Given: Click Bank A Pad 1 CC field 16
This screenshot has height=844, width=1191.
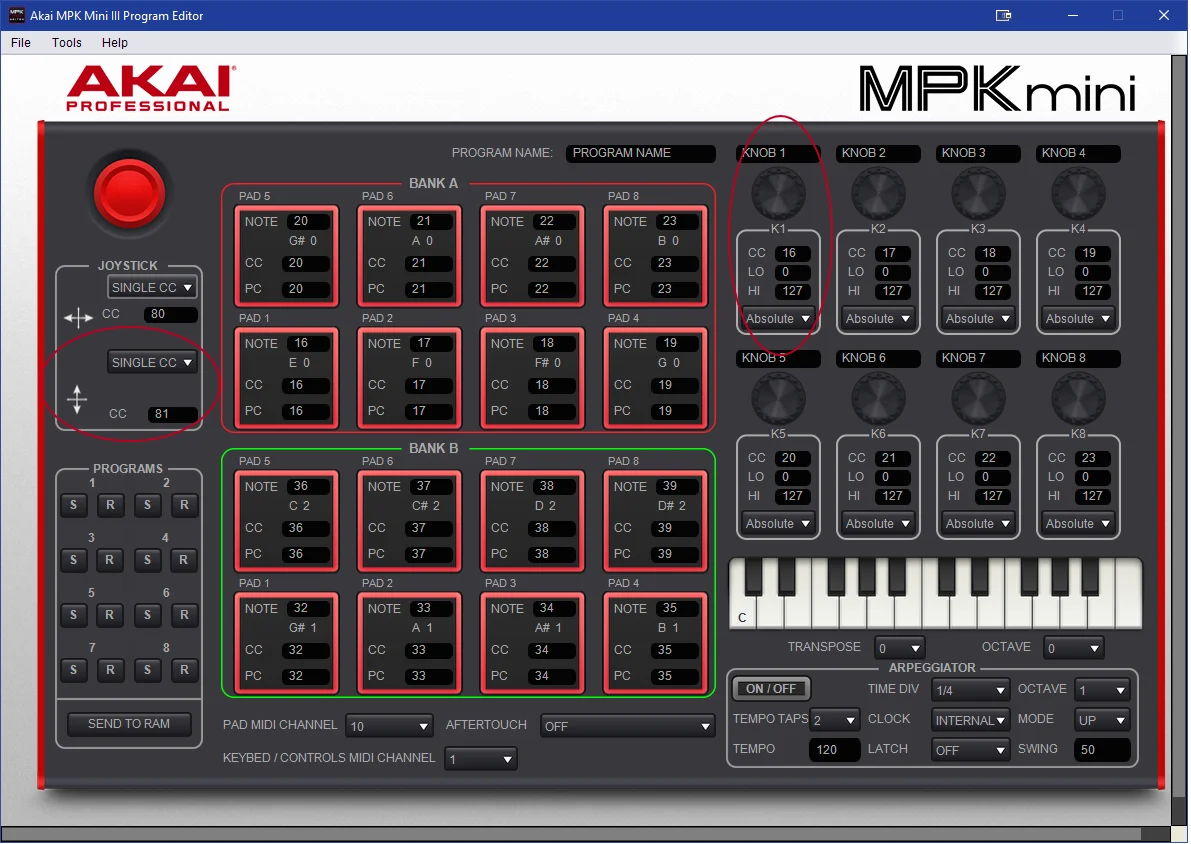Looking at the screenshot, I should click(x=305, y=386).
